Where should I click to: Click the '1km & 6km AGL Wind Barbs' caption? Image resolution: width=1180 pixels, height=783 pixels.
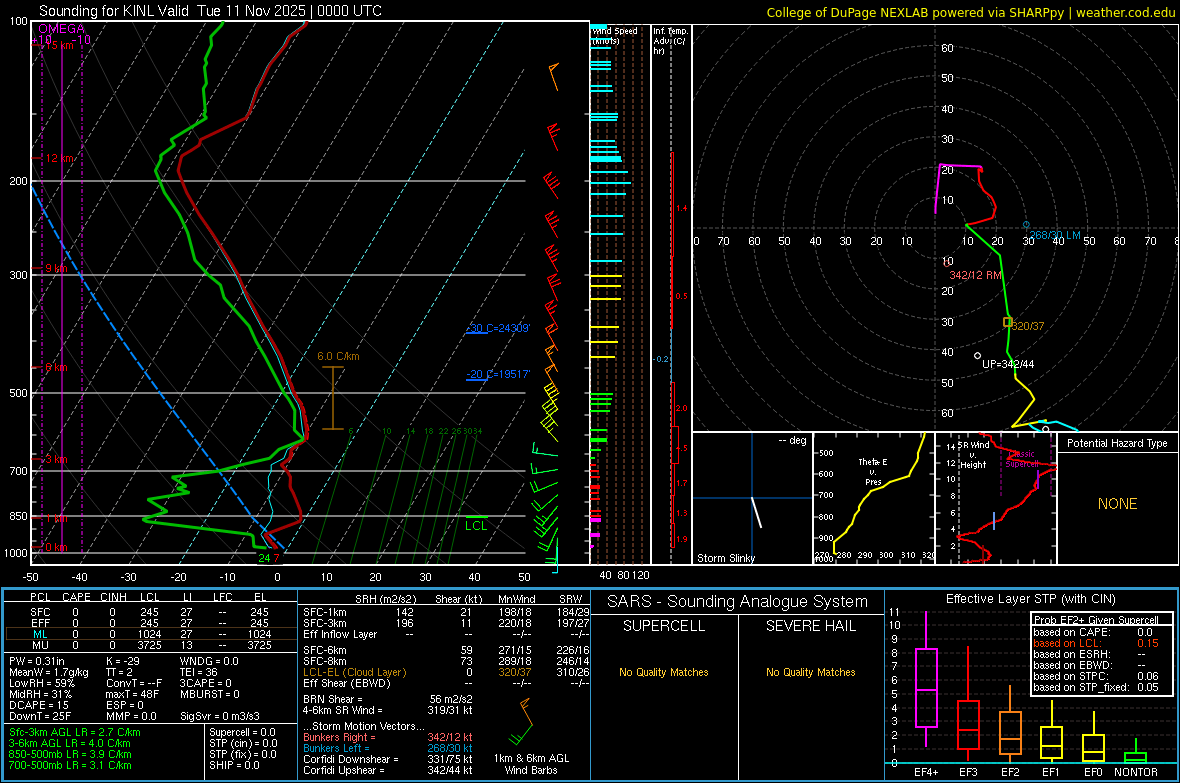(x=531, y=764)
